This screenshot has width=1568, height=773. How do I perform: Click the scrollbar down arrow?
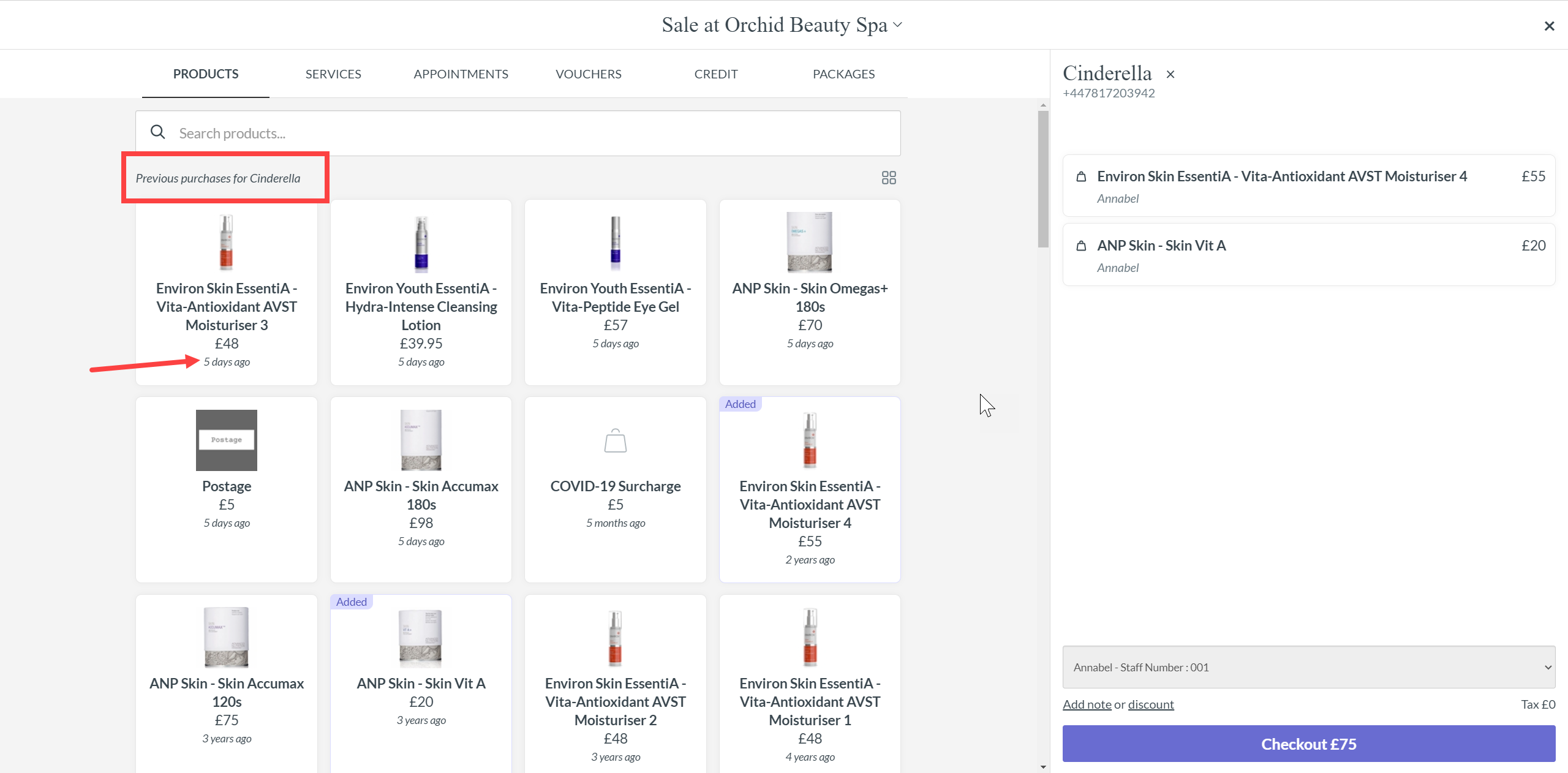[1043, 767]
